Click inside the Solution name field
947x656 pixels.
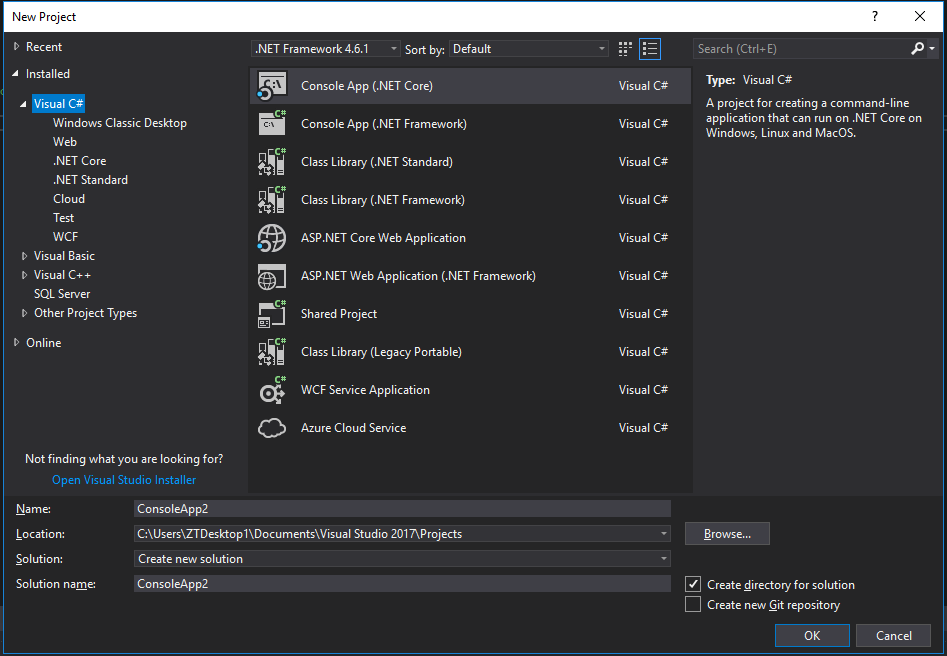click(400, 583)
